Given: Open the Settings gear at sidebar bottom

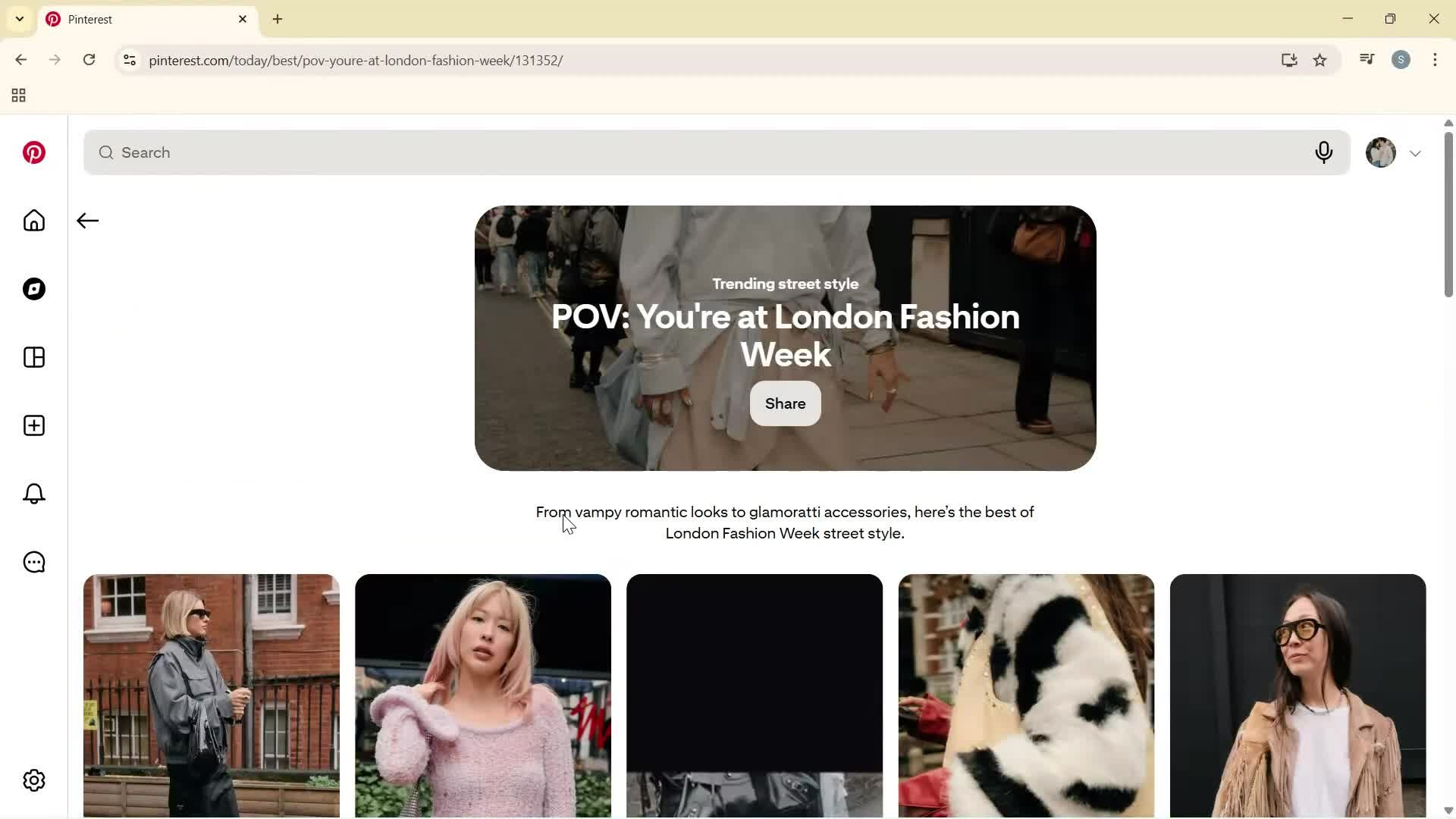Looking at the screenshot, I should tap(33, 780).
